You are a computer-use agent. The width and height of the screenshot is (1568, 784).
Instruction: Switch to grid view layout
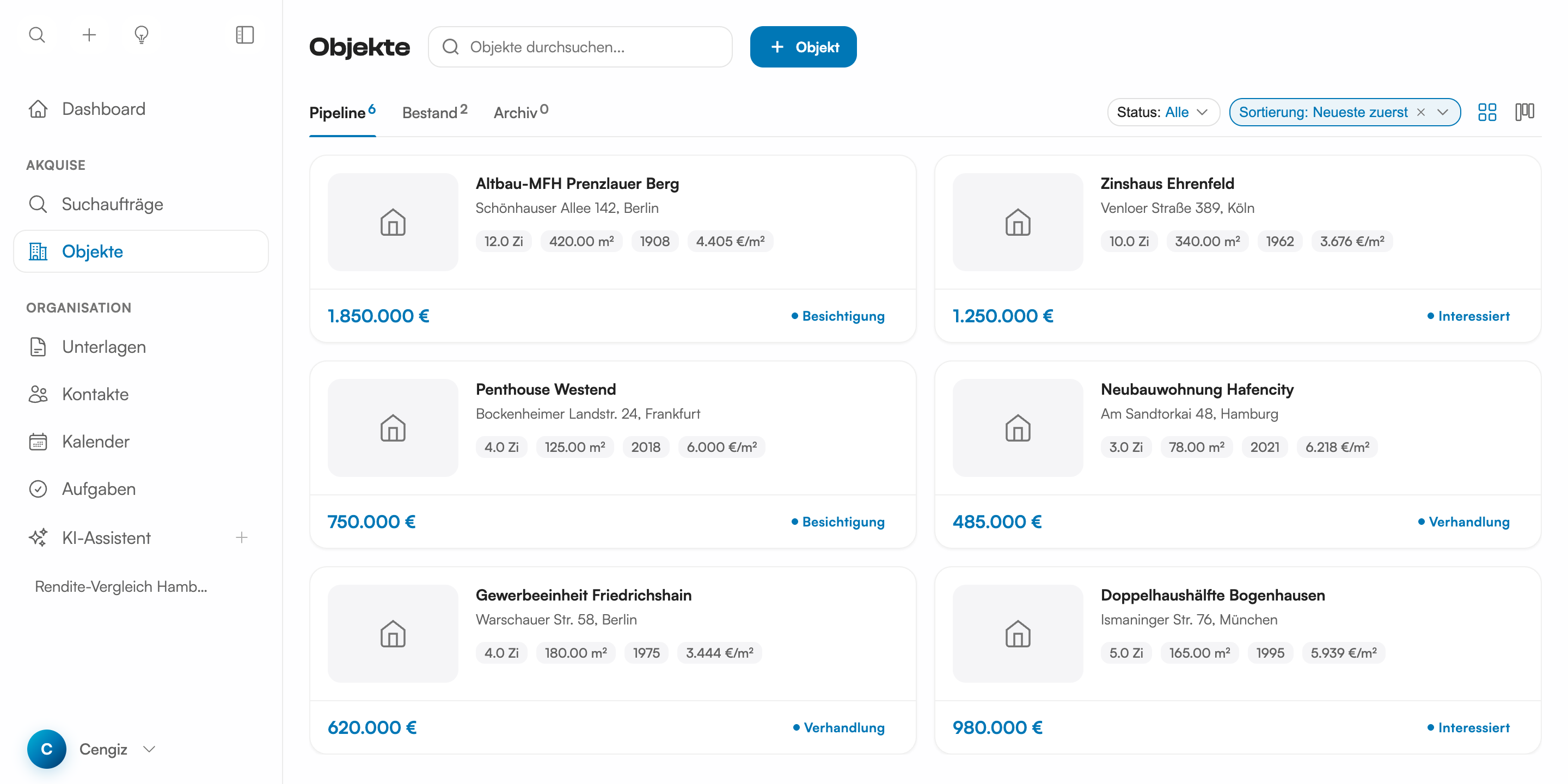1487,112
